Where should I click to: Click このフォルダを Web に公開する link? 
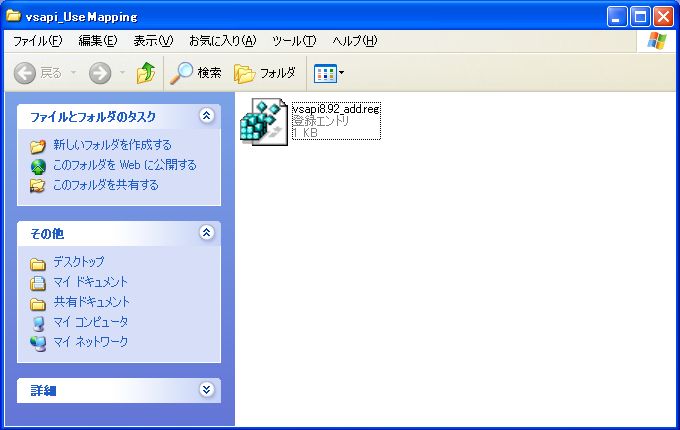[125, 165]
